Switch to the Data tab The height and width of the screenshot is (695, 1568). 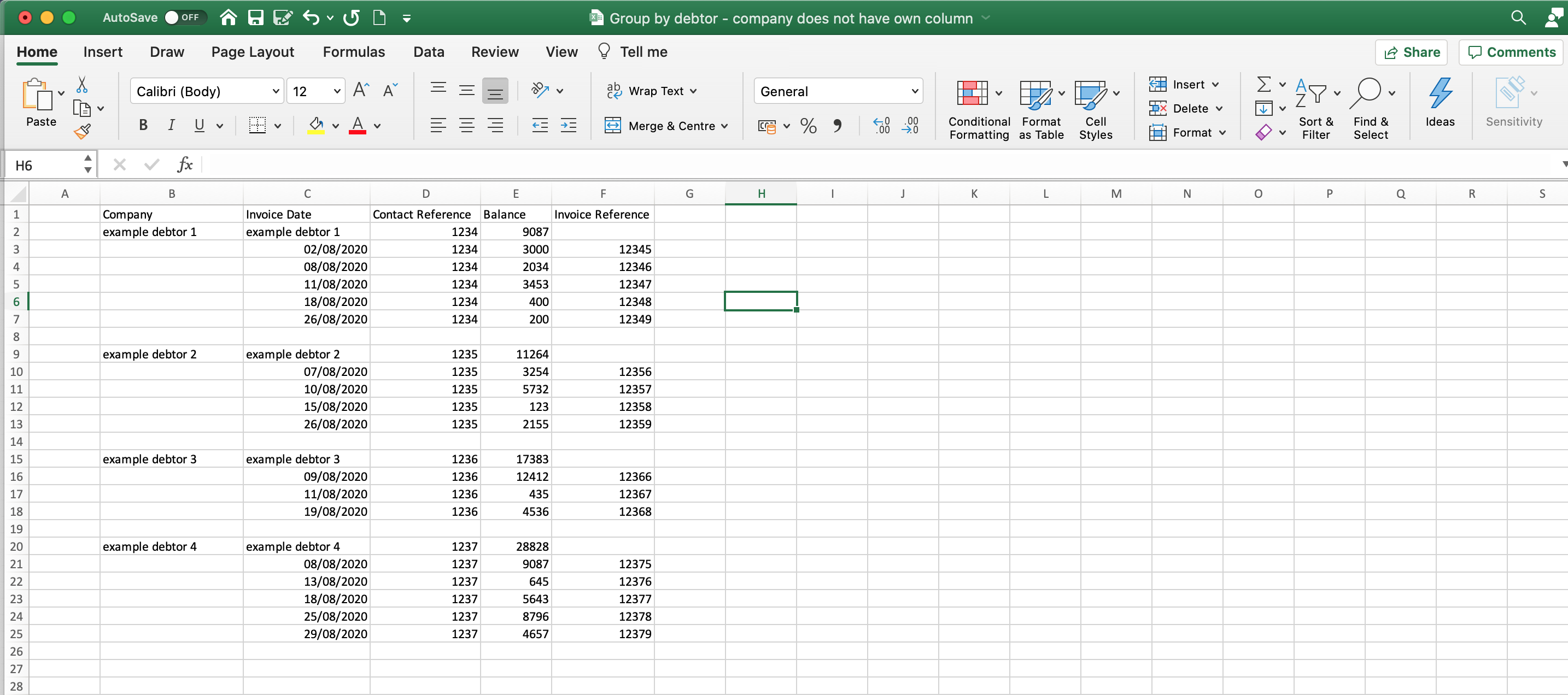[x=429, y=52]
